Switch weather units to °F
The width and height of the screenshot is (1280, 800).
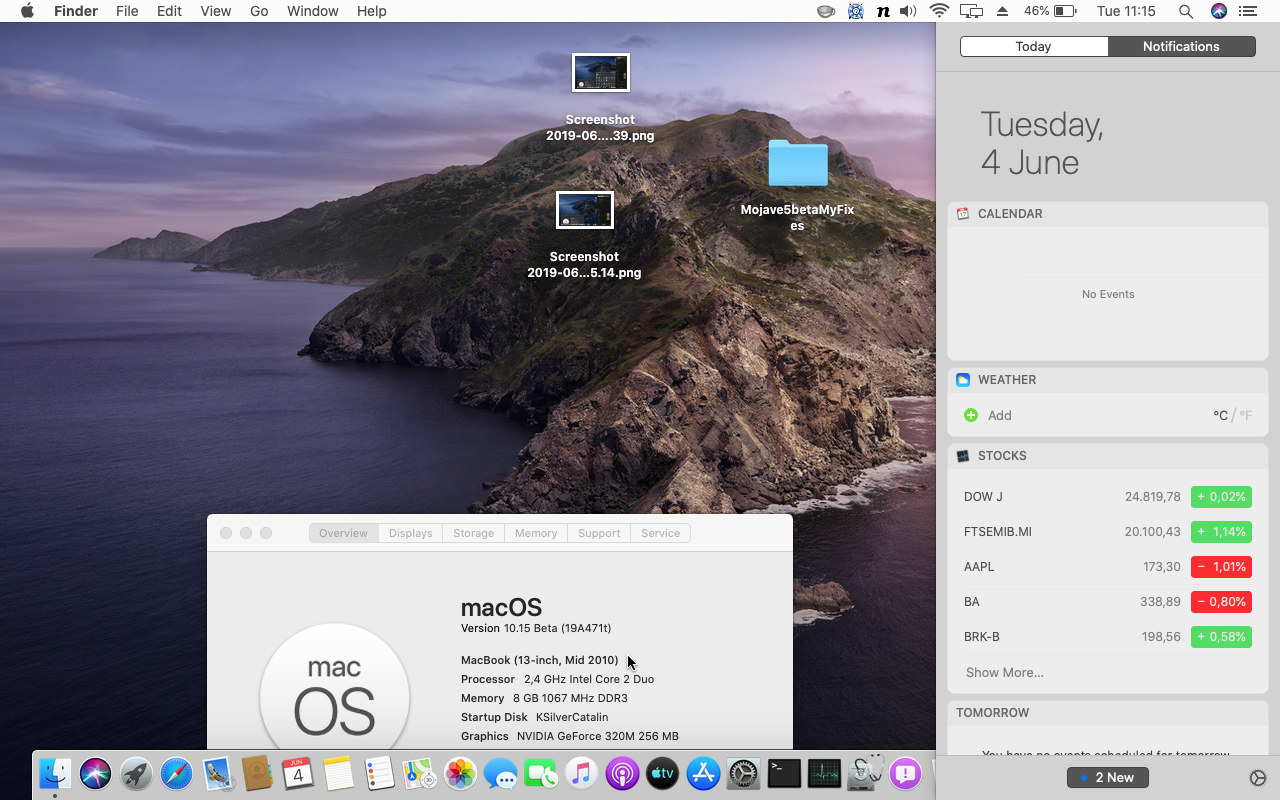pyautogui.click(x=1246, y=415)
